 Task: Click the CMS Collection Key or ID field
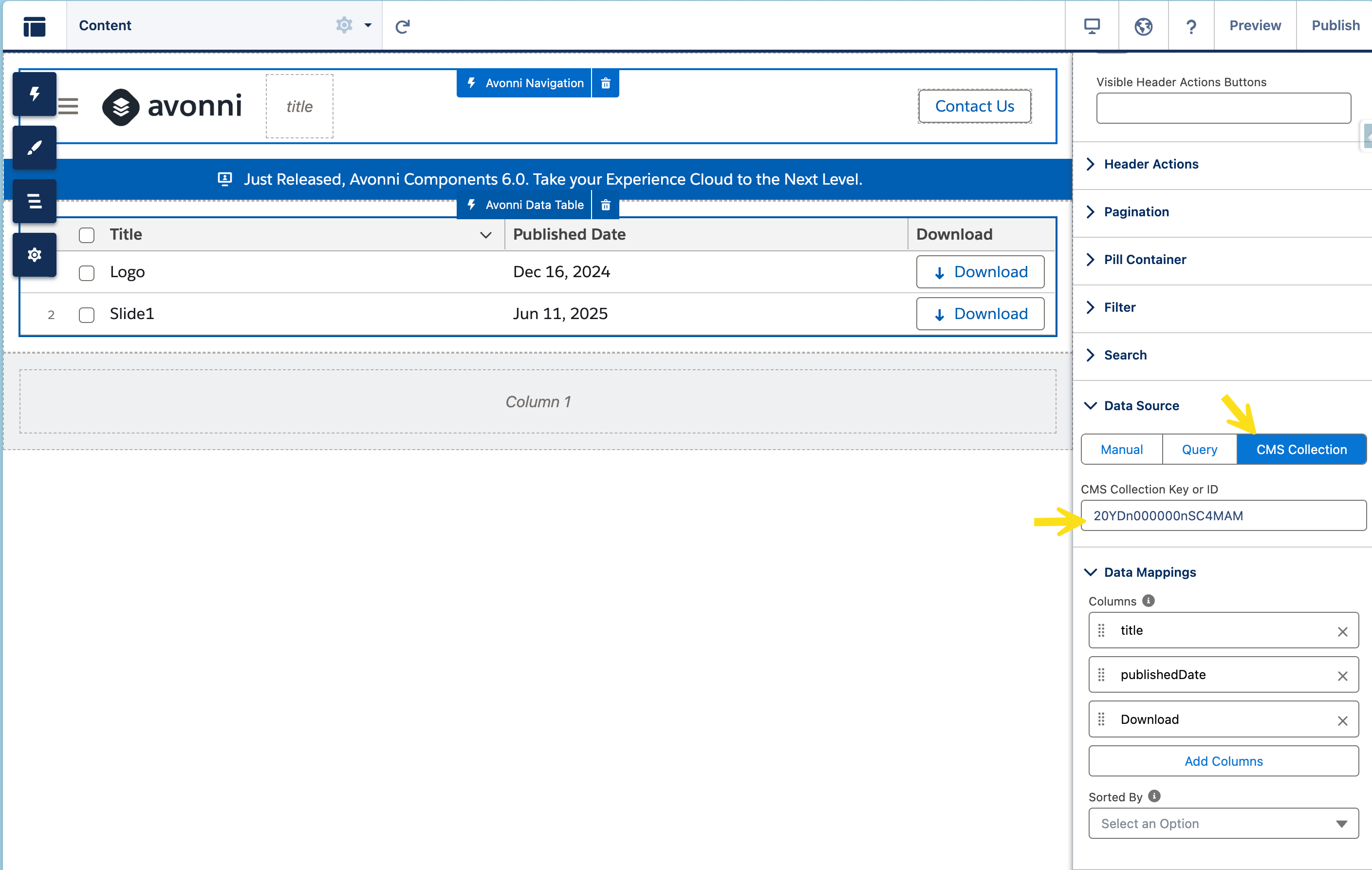(x=1223, y=515)
